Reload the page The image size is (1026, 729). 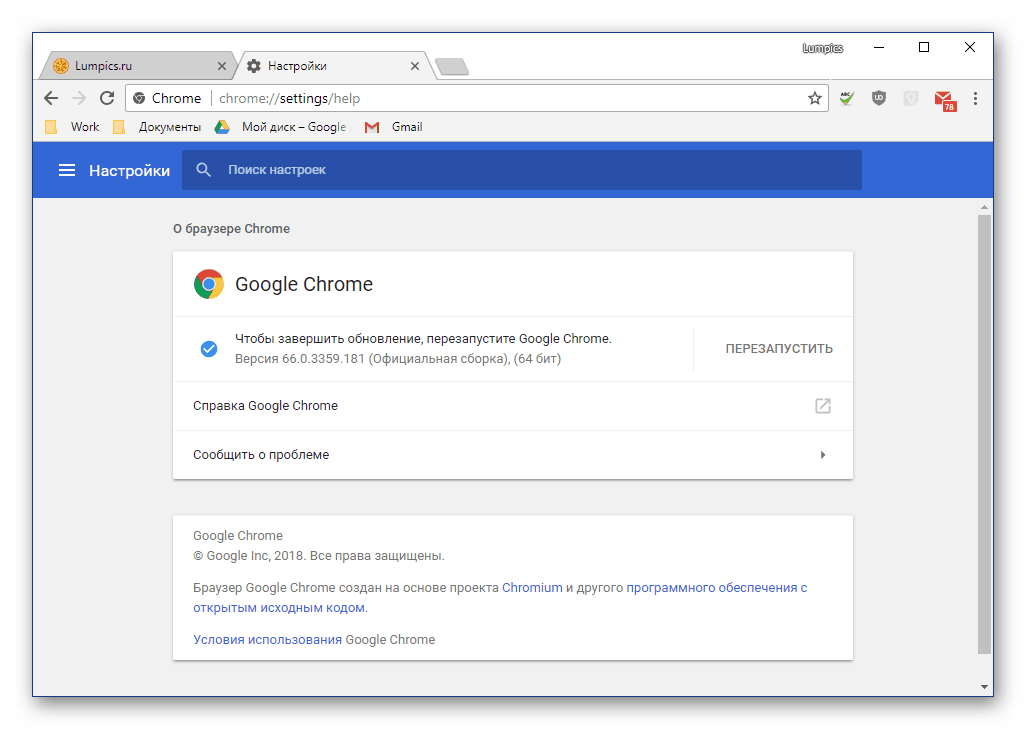[x=107, y=98]
